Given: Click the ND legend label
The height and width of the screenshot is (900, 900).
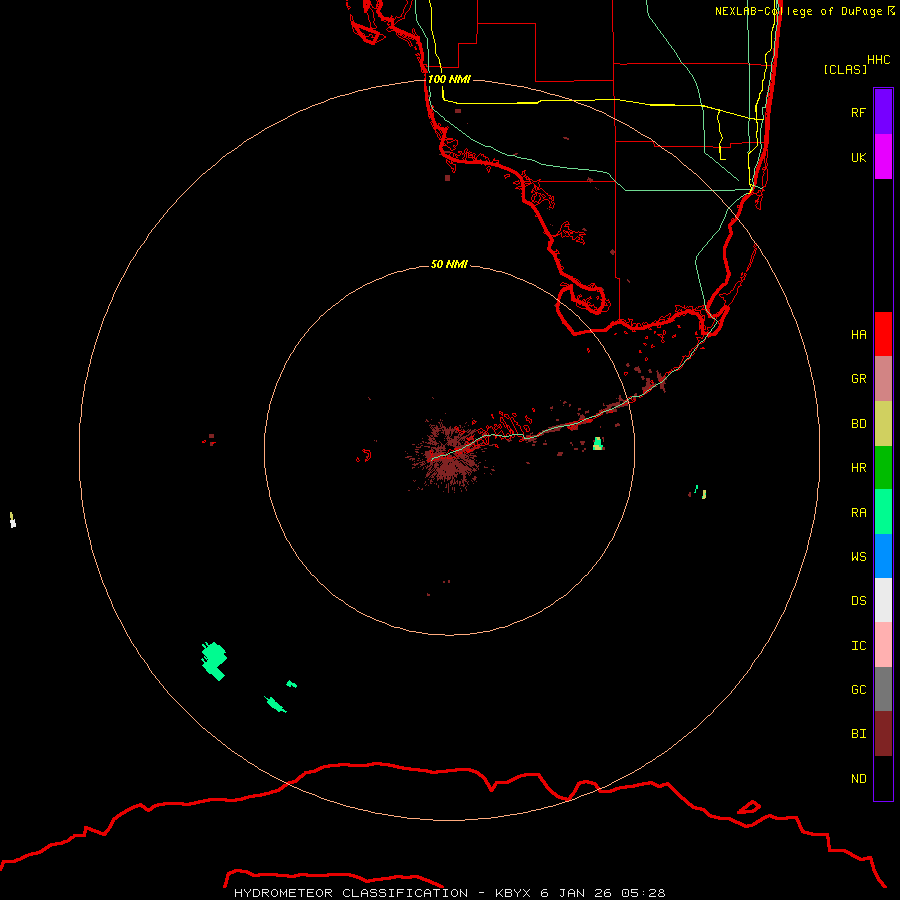Looking at the screenshot, I should (858, 779).
